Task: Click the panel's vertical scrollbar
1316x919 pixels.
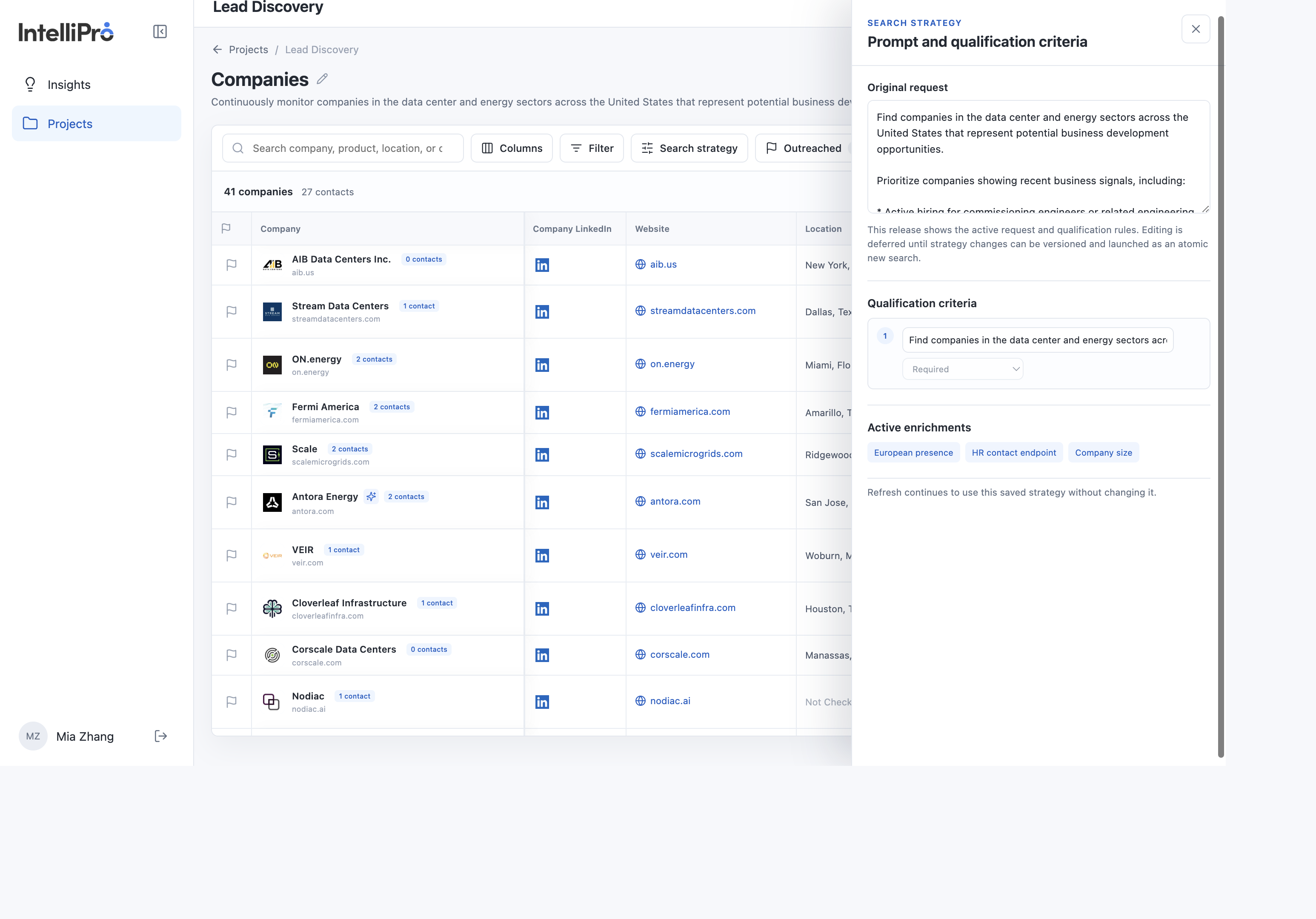Action: point(1221,387)
